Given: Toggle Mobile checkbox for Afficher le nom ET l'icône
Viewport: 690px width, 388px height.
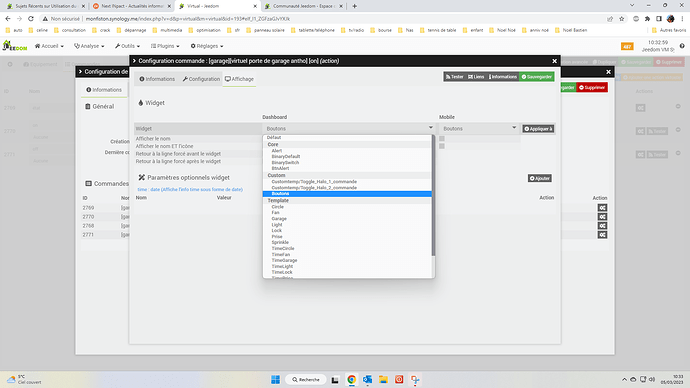Looking at the screenshot, I should pos(442,146).
